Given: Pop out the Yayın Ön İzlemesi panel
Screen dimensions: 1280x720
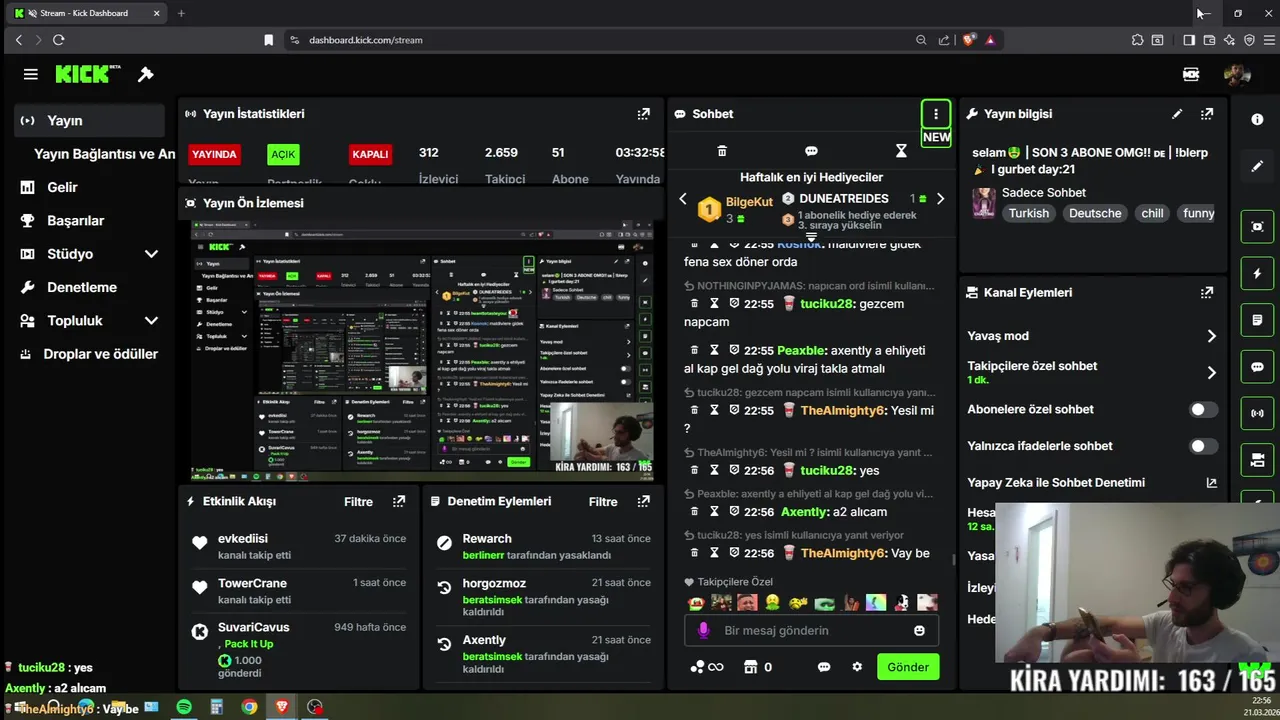Looking at the screenshot, I should (x=643, y=203).
